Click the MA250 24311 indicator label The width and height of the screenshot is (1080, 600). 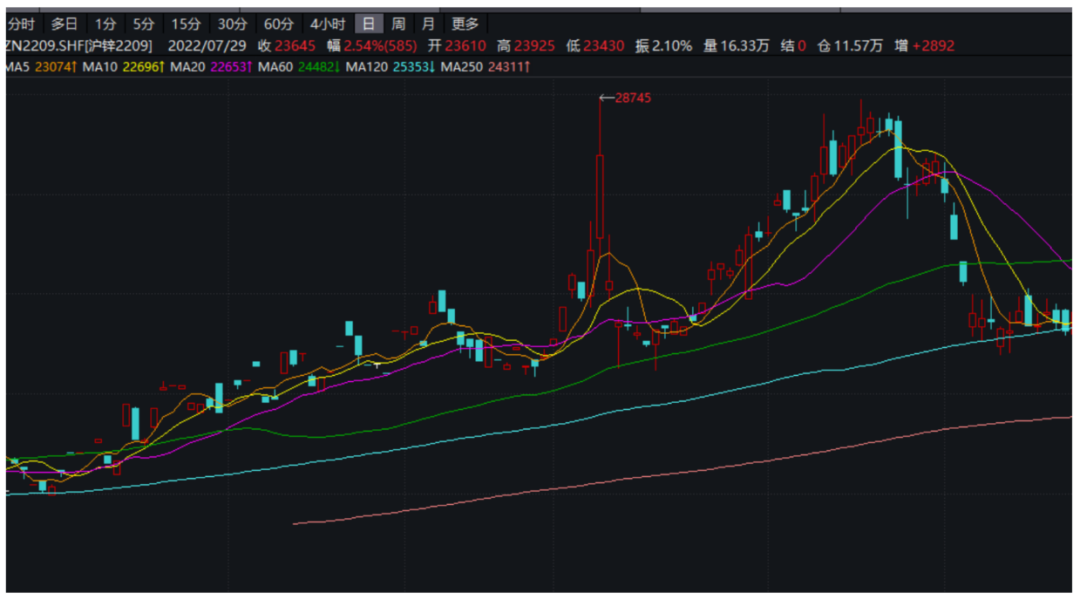tap(485, 67)
